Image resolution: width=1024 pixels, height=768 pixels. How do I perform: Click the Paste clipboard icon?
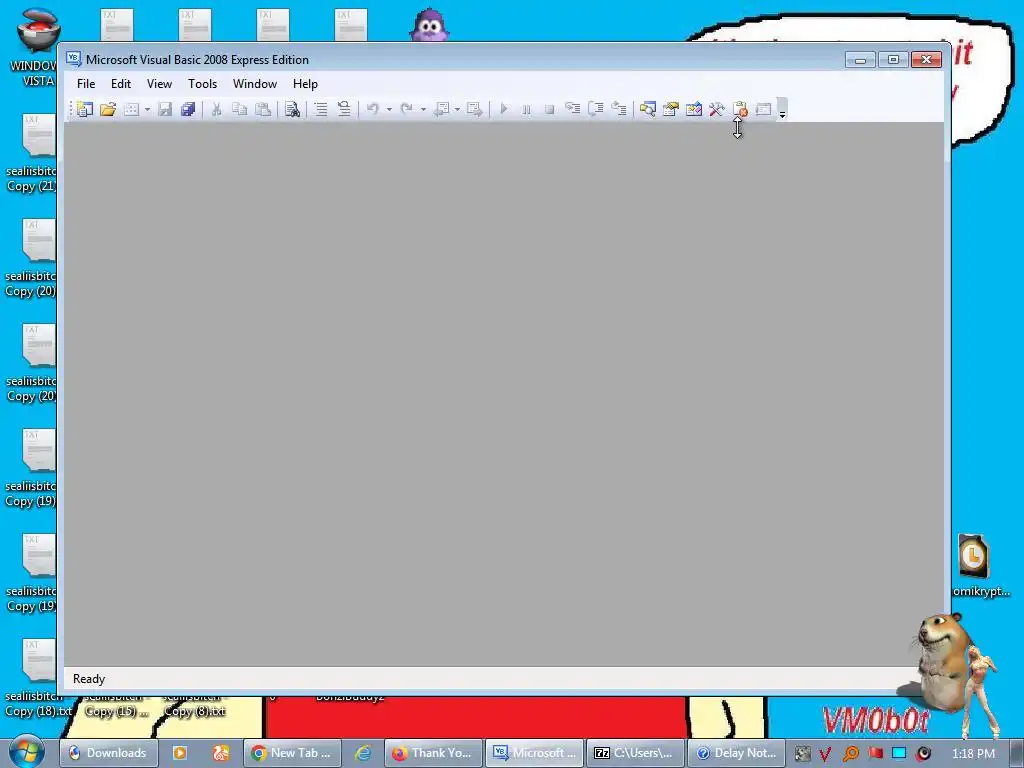point(263,109)
